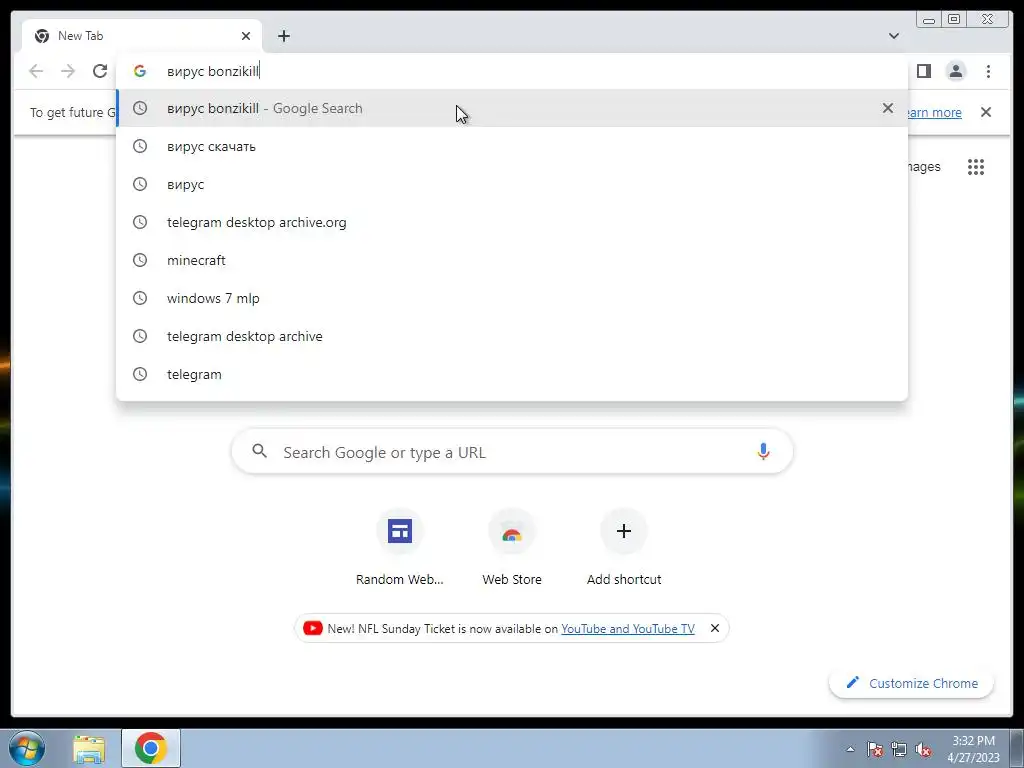The width and height of the screenshot is (1024, 768).
Task: Start voice search with the microphone icon
Action: [x=763, y=451]
